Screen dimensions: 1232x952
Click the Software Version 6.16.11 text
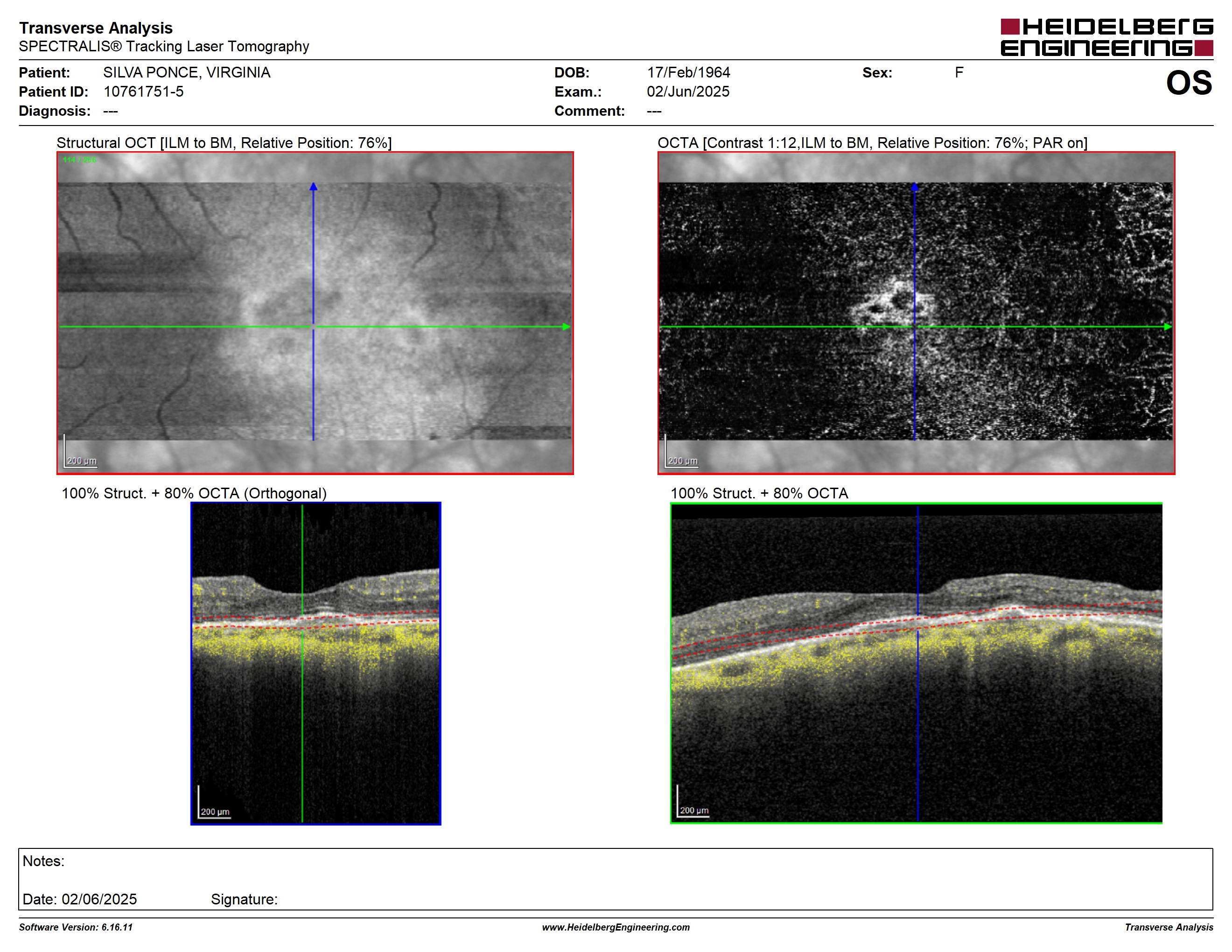(76, 927)
